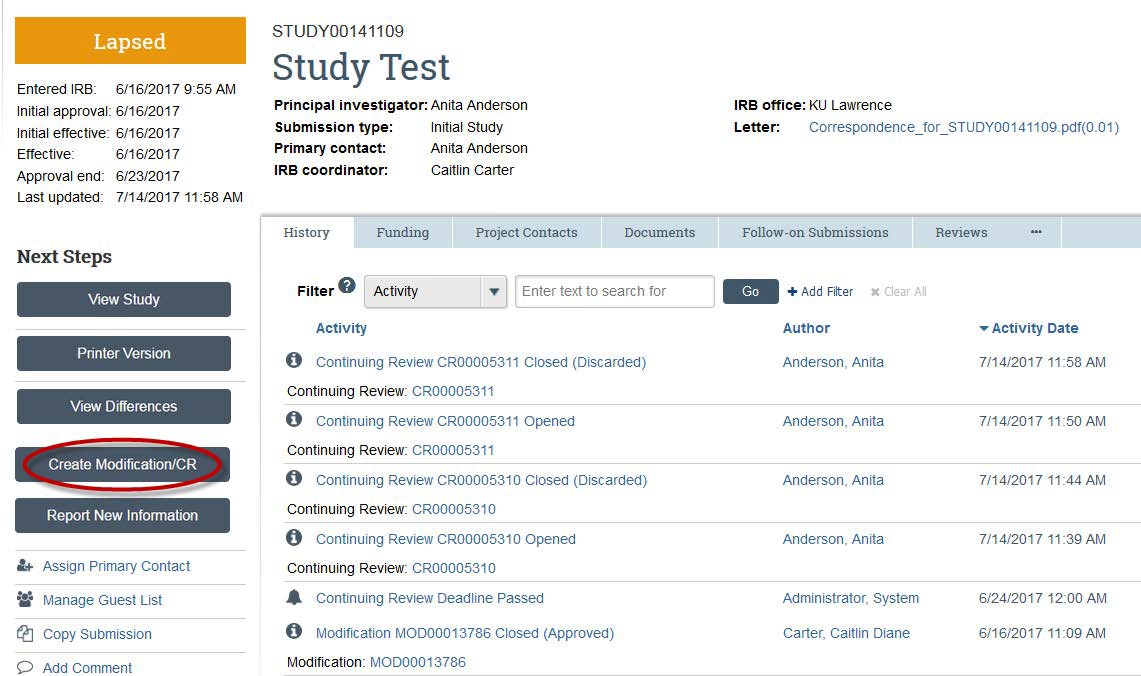Click the Printer Version button
The width and height of the screenshot is (1141, 676).
pos(124,353)
